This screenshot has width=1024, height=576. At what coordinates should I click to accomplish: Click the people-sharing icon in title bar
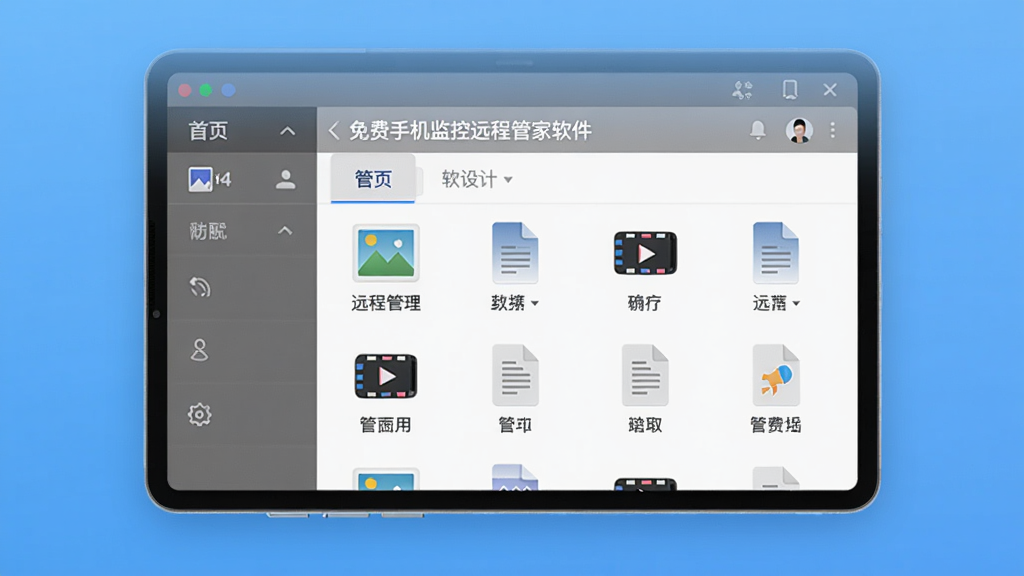pos(743,89)
